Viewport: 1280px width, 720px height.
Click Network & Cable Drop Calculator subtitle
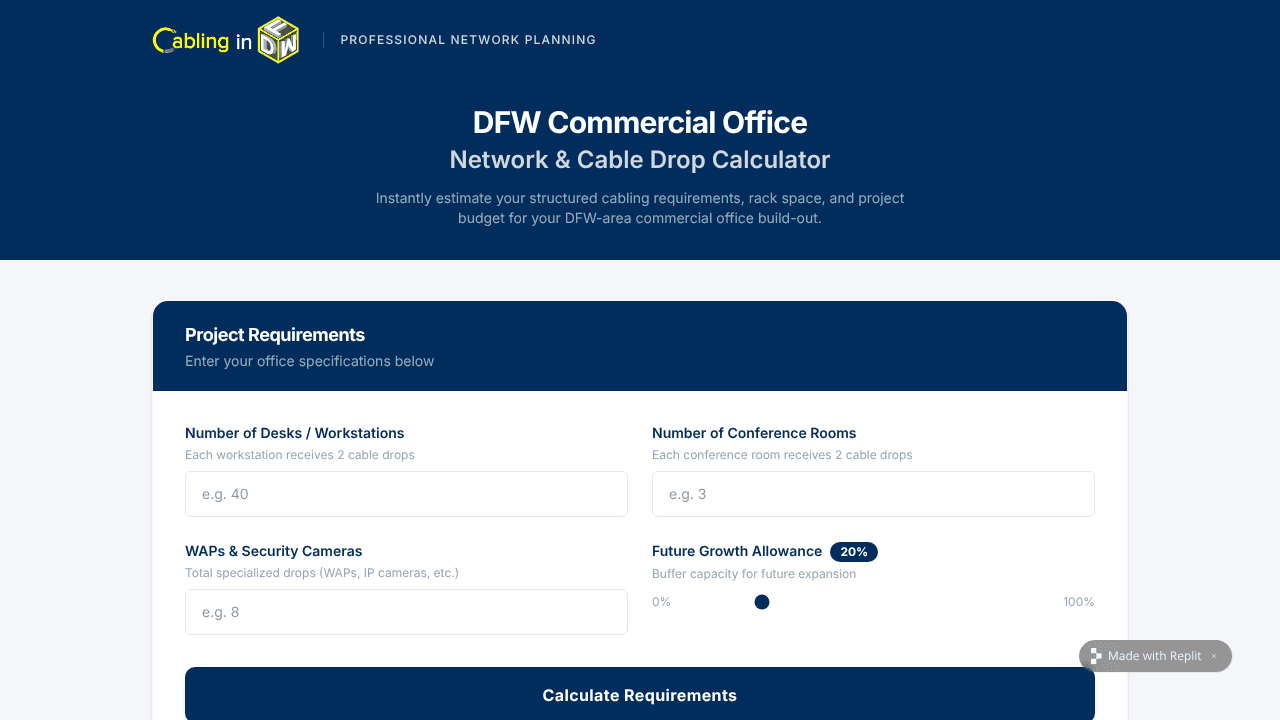point(640,160)
